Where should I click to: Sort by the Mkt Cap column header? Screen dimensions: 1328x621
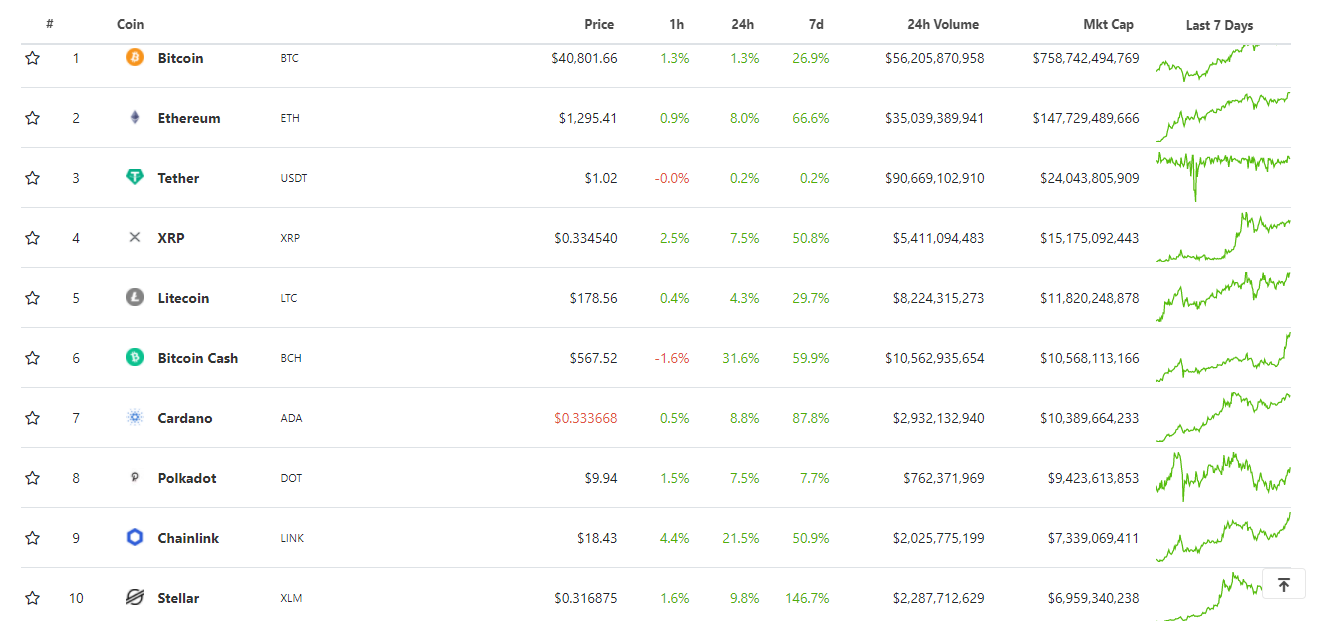(1108, 24)
